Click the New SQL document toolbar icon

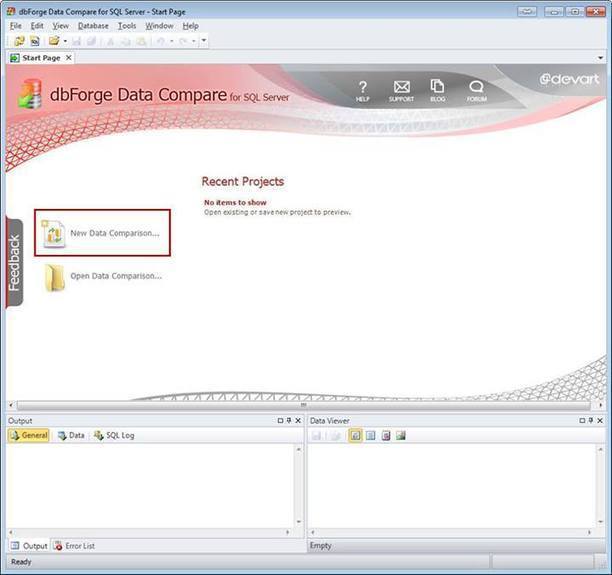[x=35, y=41]
